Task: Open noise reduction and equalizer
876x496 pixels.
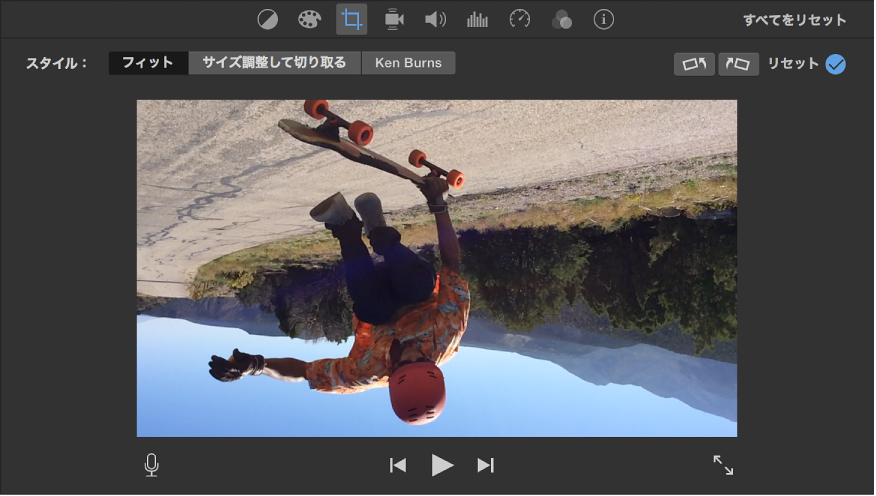Action: click(x=477, y=19)
